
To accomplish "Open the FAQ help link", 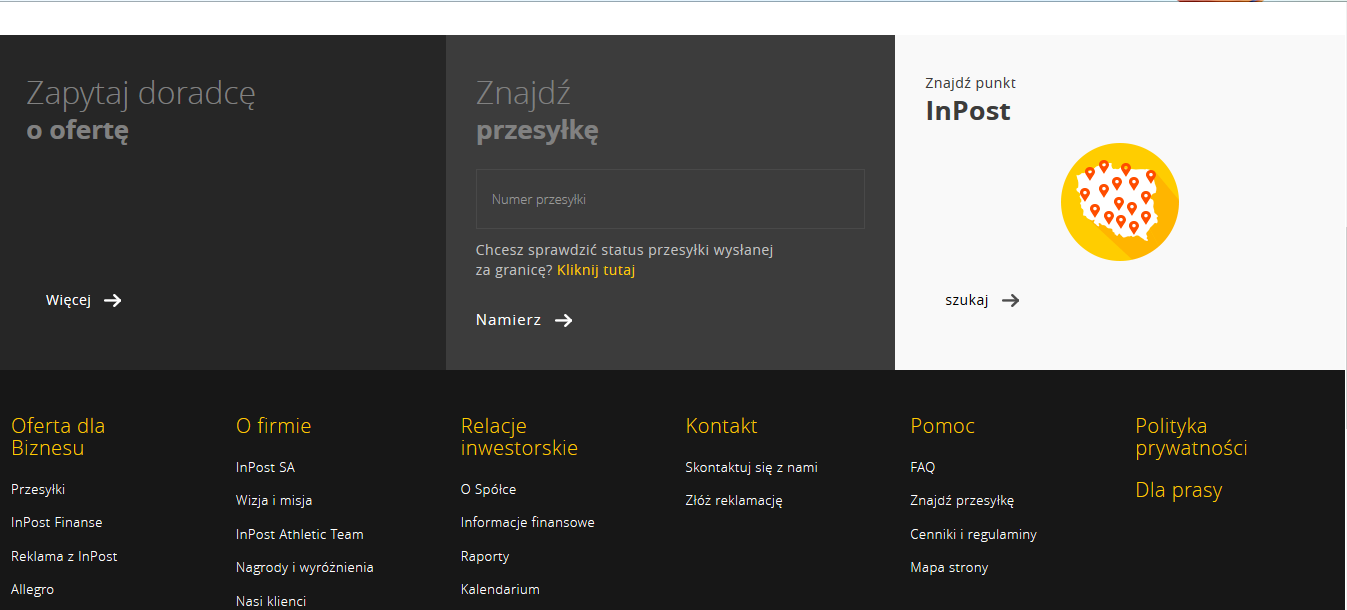I will click(922, 467).
